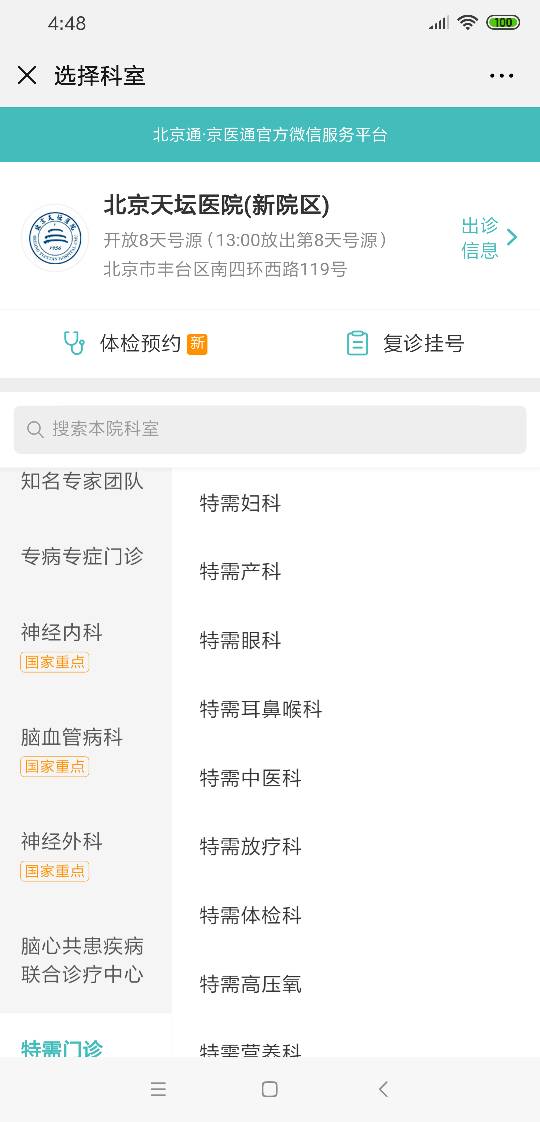Choose 特需妇科 from the department list
Viewport: 540px width, 1122px height.
(240, 504)
